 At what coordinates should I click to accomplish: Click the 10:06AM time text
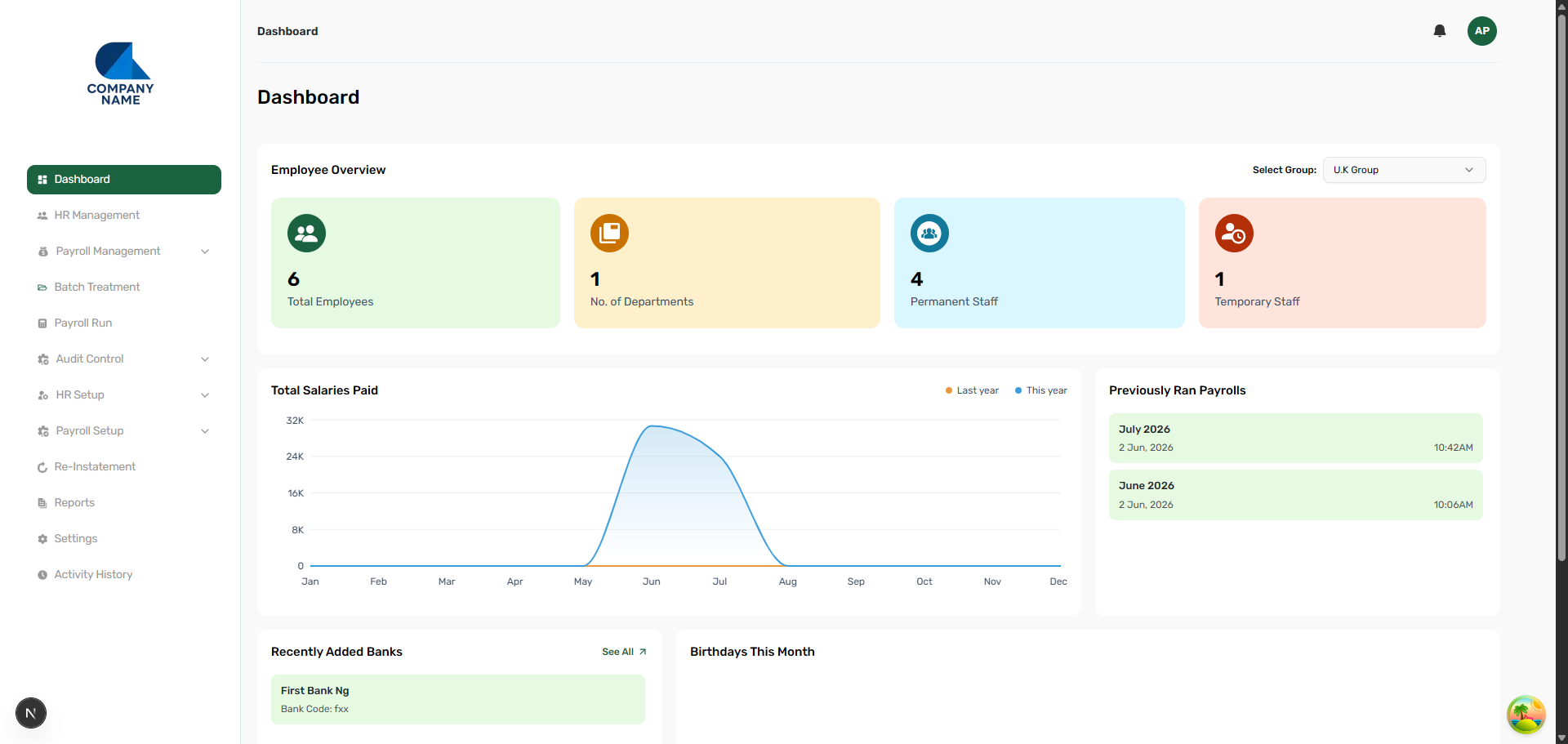(x=1453, y=505)
